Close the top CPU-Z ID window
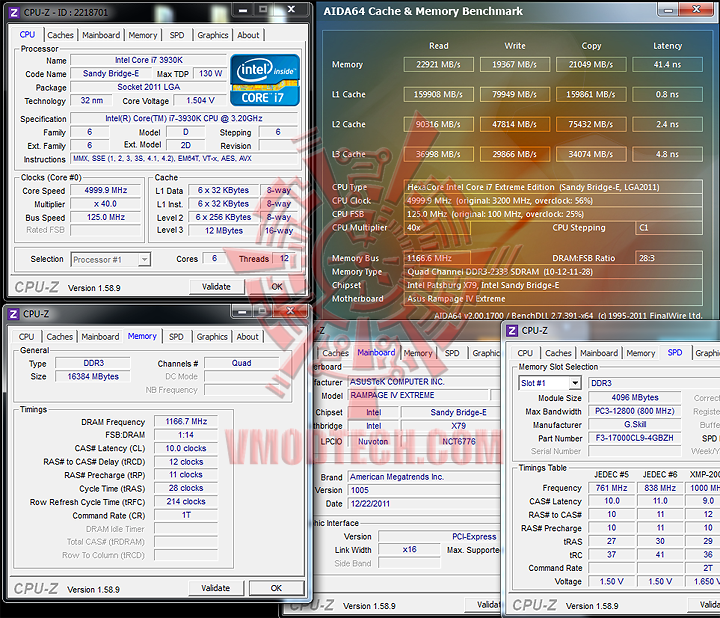 click(291, 9)
